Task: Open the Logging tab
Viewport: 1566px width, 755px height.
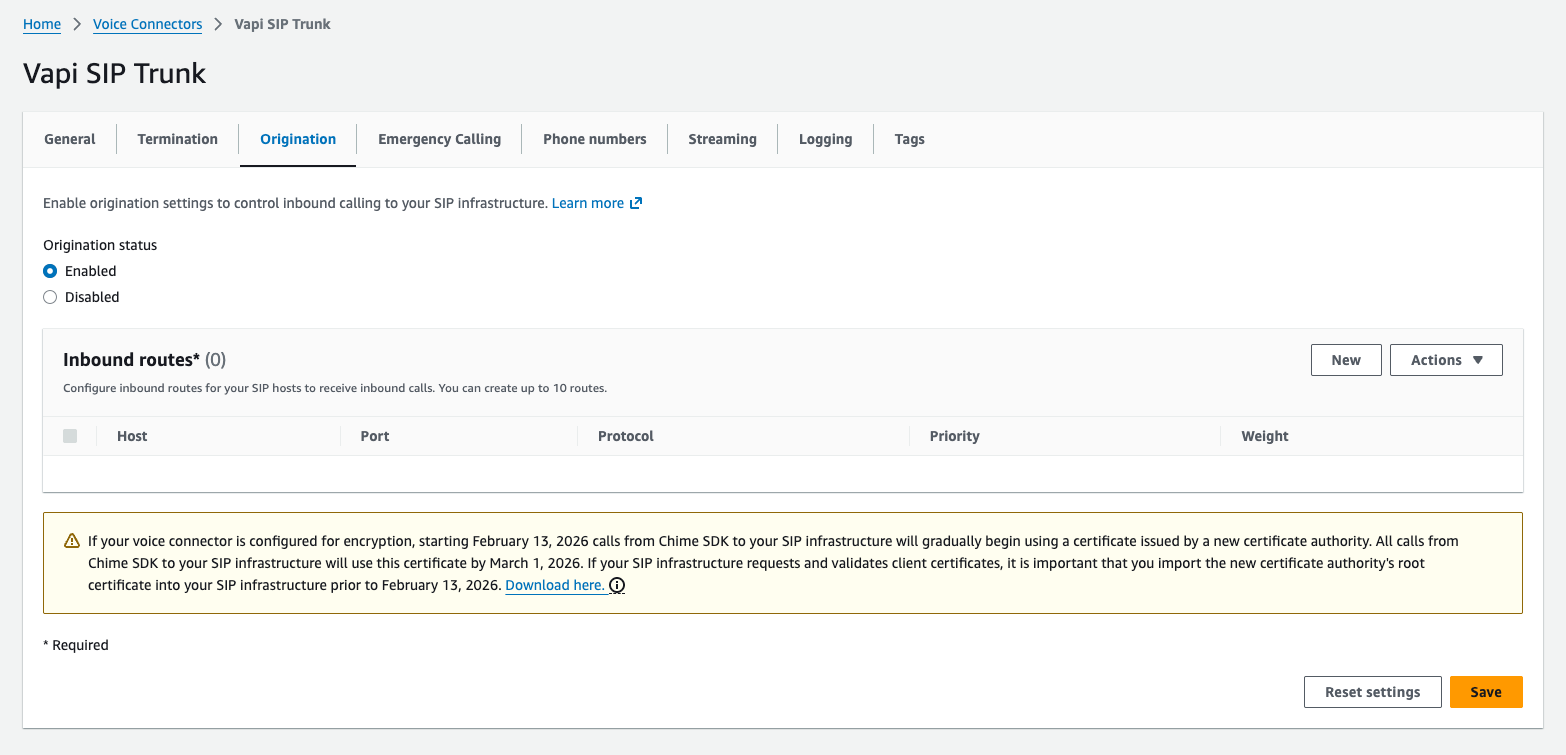Action: (x=825, y=139)
